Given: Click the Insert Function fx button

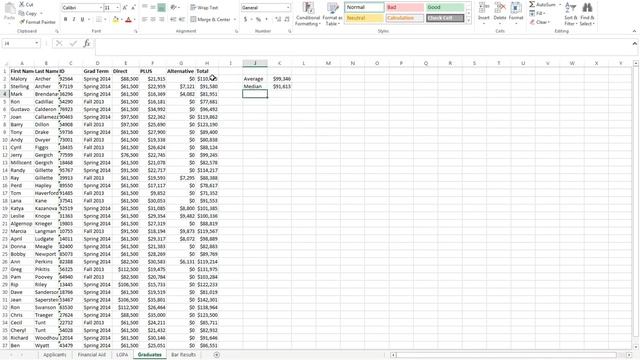Looking at the screenshot, I should click(87, 43).
